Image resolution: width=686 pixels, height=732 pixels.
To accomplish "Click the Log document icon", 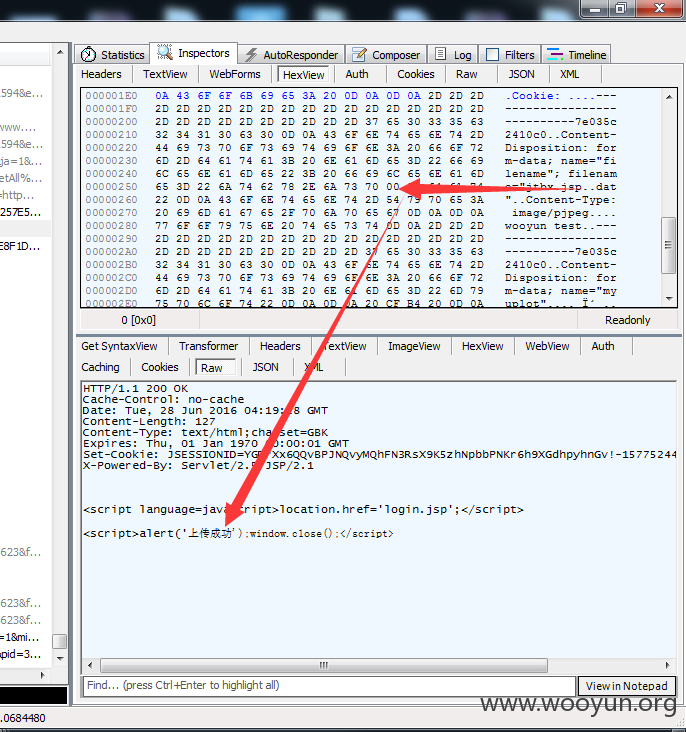I will point(440,54).
